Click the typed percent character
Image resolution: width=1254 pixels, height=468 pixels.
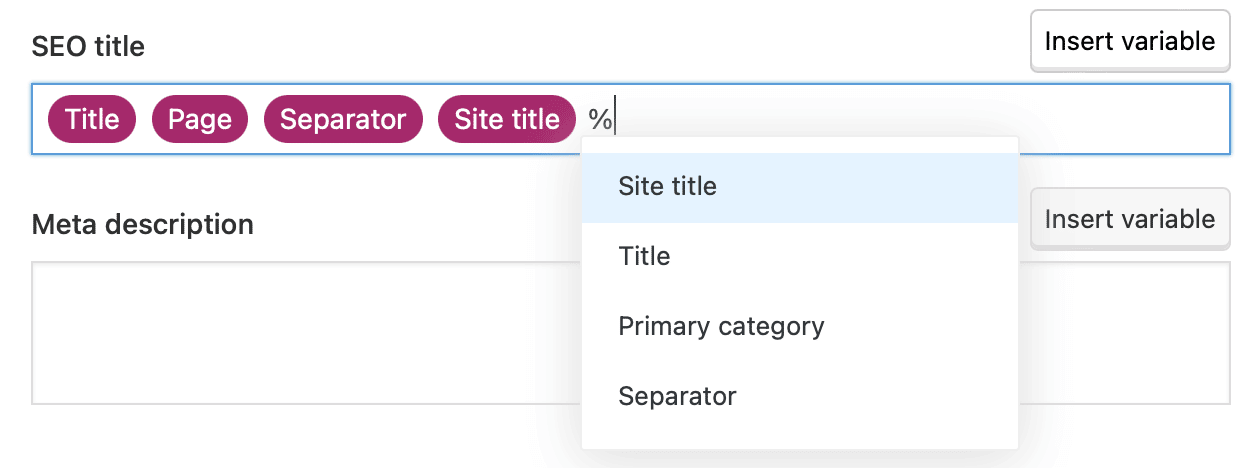(600, 120)
